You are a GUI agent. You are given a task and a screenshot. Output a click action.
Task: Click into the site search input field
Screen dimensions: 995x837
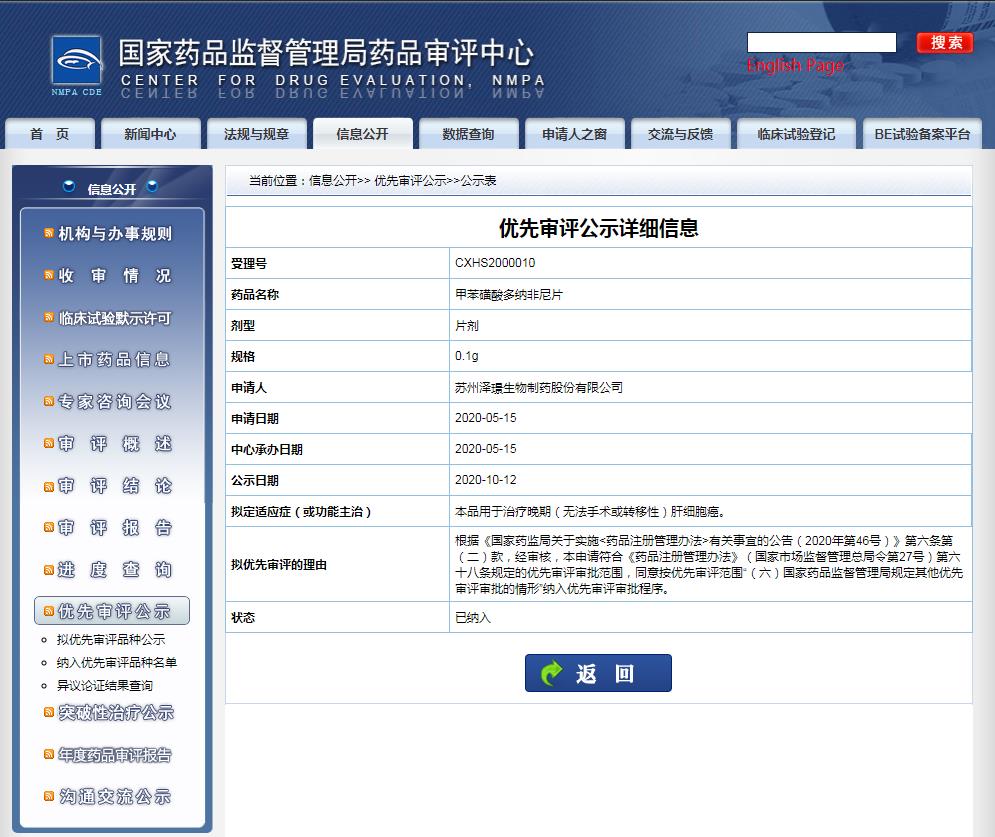[x=822, y=43]
